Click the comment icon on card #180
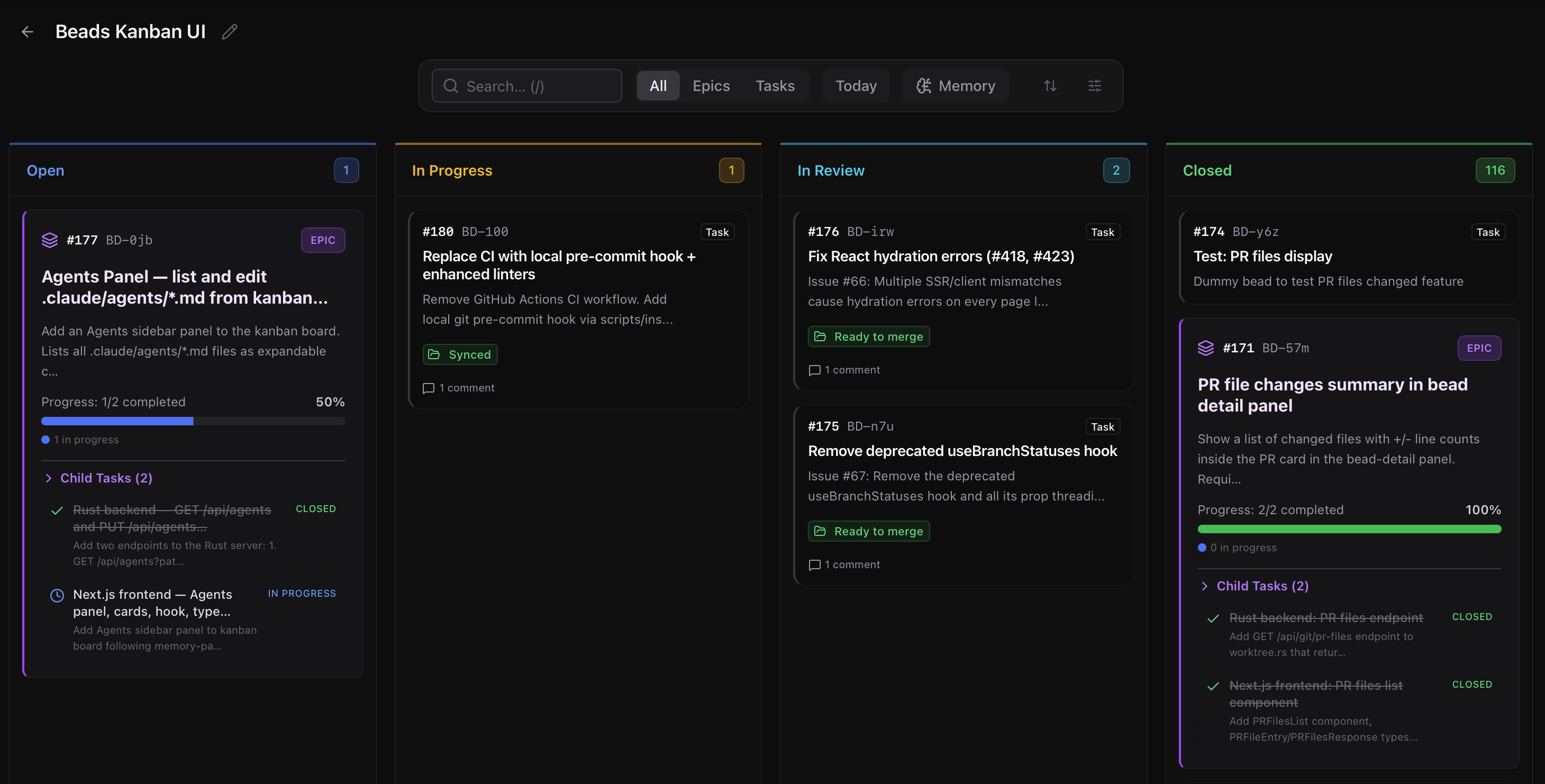This screenshot has width=1545, height=784. coord(428,388)
